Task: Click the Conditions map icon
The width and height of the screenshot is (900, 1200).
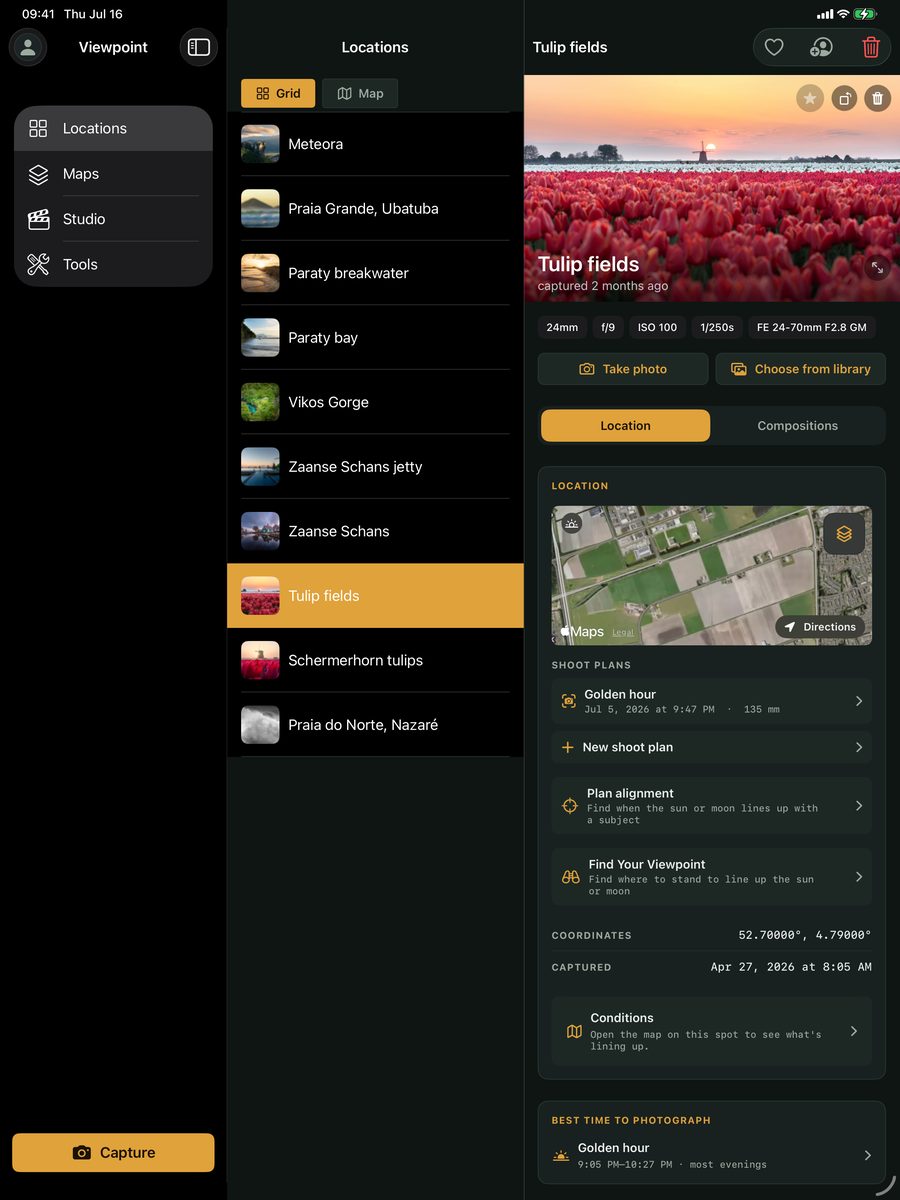Action: 574,1031
